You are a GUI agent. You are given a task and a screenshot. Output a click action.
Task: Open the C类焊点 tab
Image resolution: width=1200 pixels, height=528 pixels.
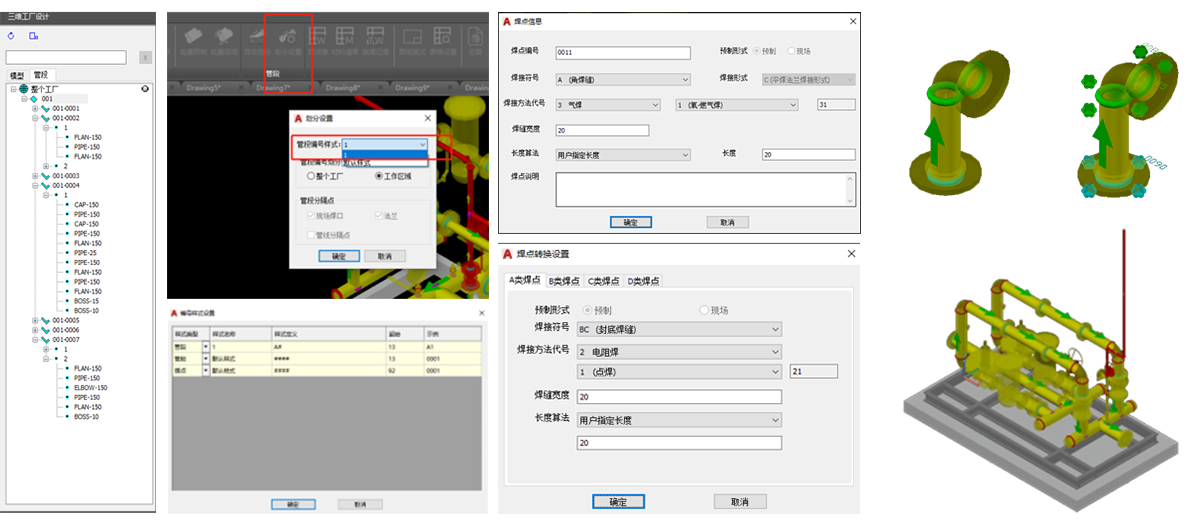(603, 281)
